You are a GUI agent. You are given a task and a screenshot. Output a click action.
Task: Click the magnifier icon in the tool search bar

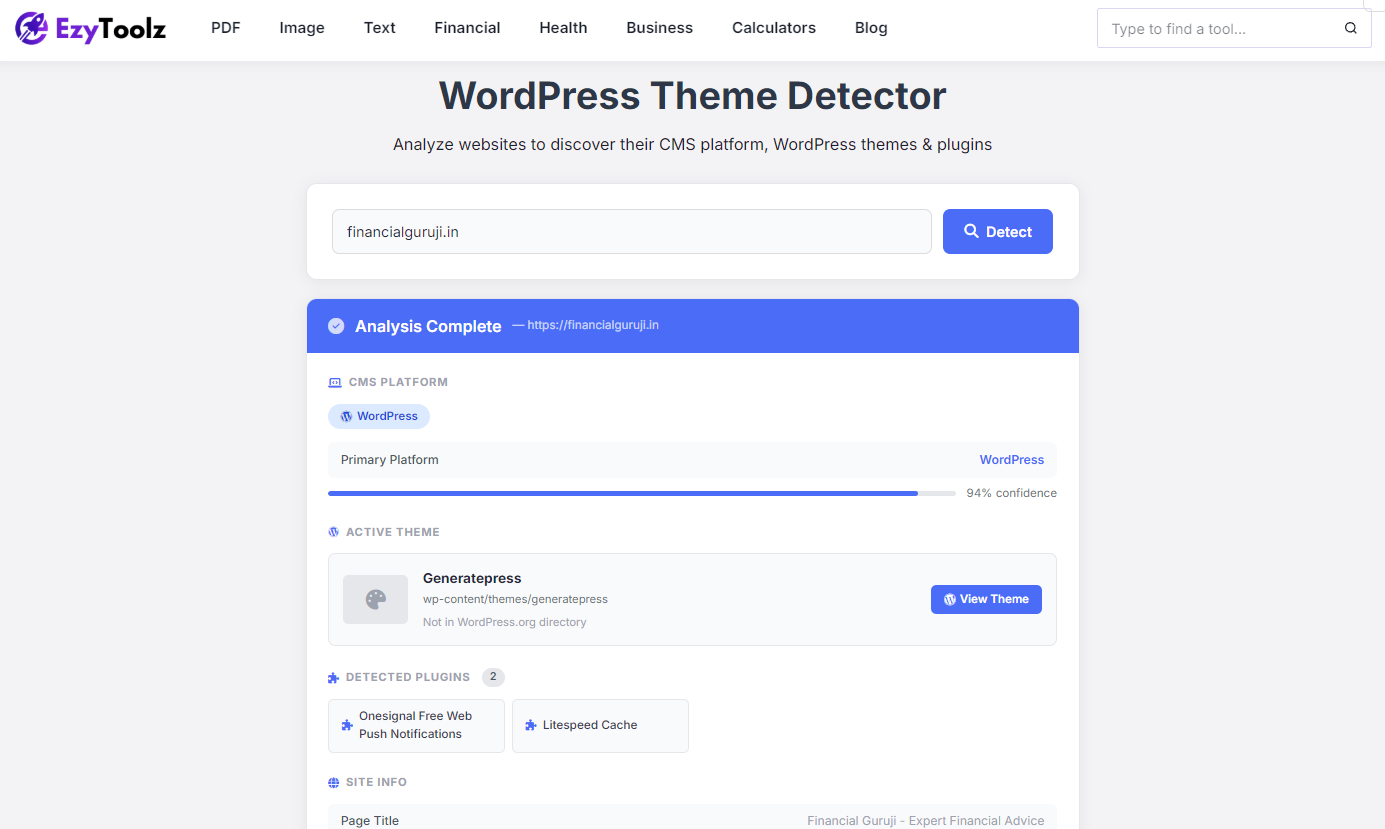tap(1351, 28)
